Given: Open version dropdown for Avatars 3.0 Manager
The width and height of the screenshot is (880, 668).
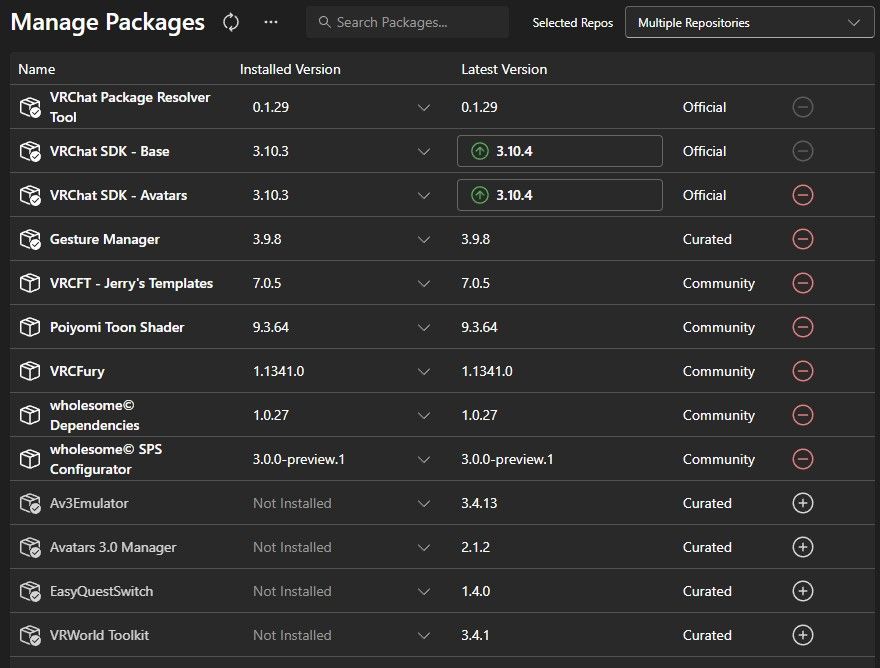Looking at the screenshot, I should click(x=424, y=547).
